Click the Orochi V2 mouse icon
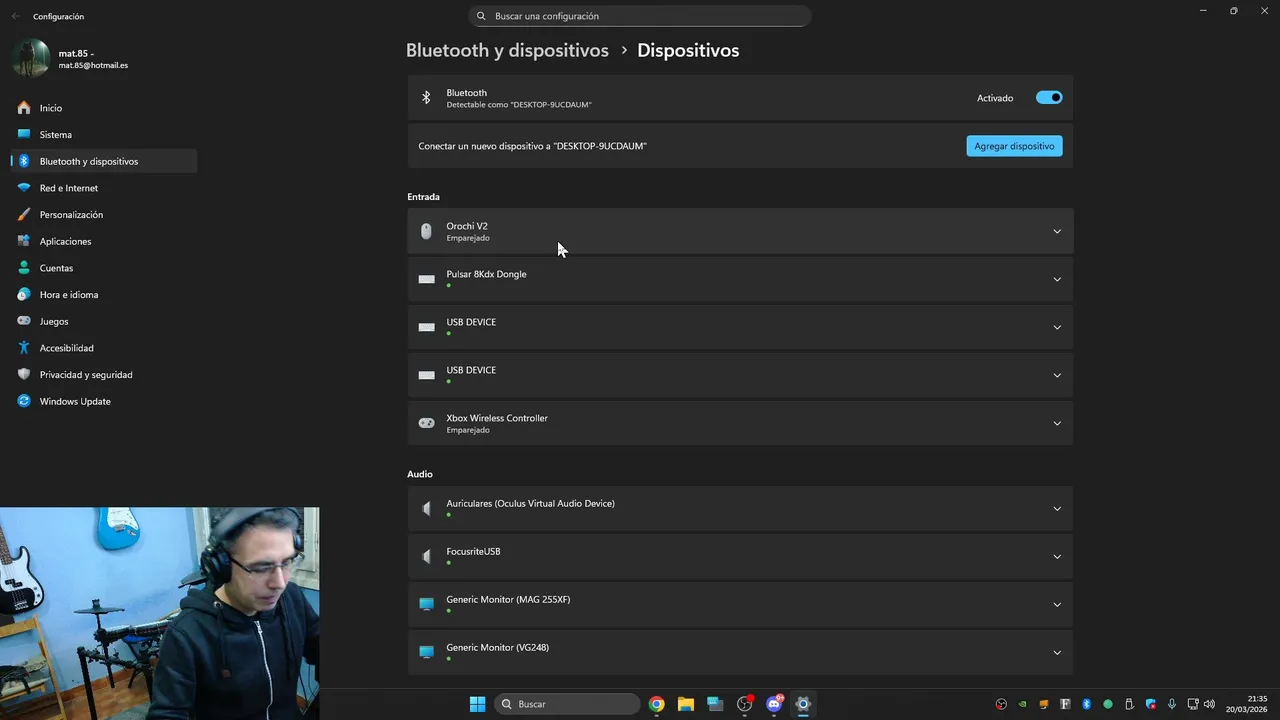 (426, 231)
